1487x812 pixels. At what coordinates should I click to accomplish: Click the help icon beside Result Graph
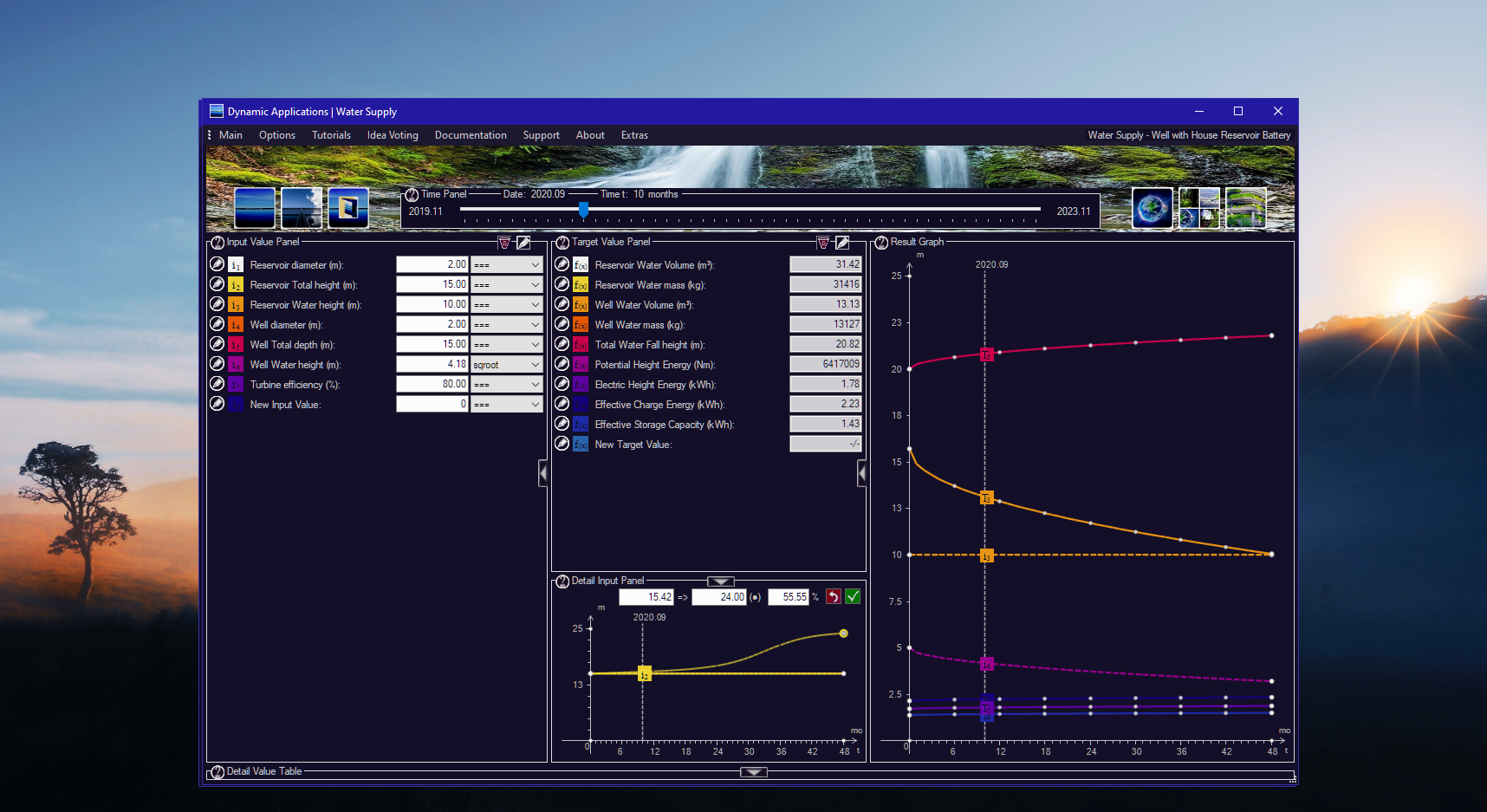pos(881,243)
